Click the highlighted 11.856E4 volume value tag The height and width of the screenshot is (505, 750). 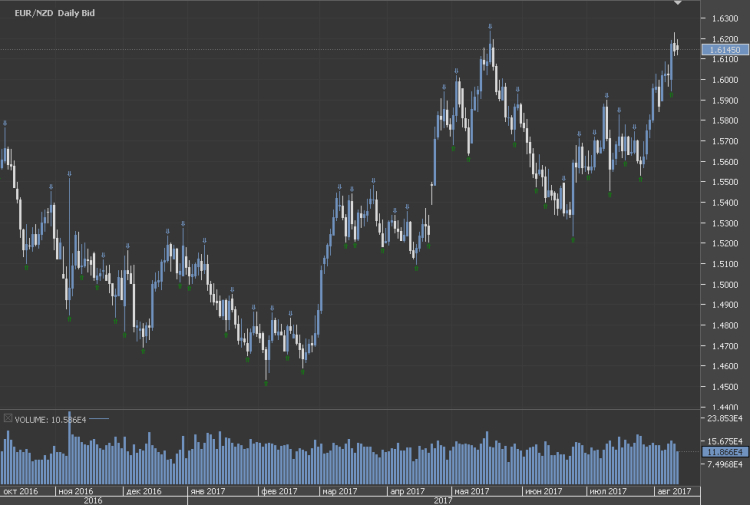725,452
